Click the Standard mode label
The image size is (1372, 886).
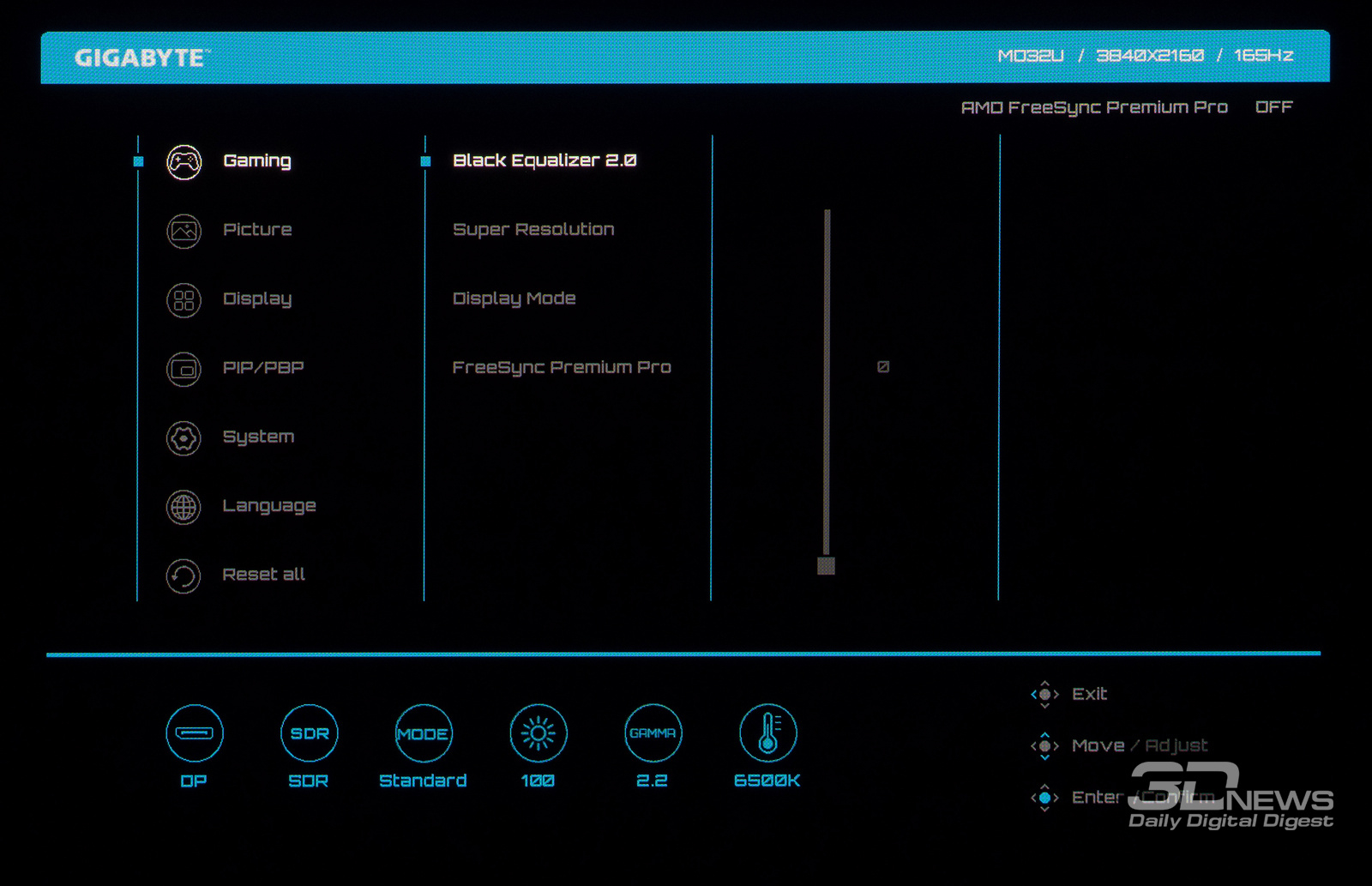pyautogui.click(x=423, y=781)
